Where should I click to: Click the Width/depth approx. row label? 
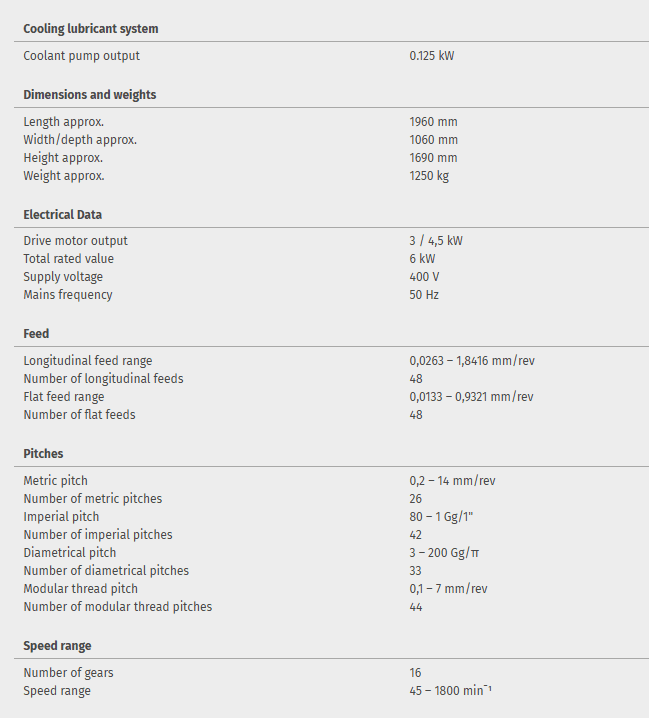tap(80, 140)
